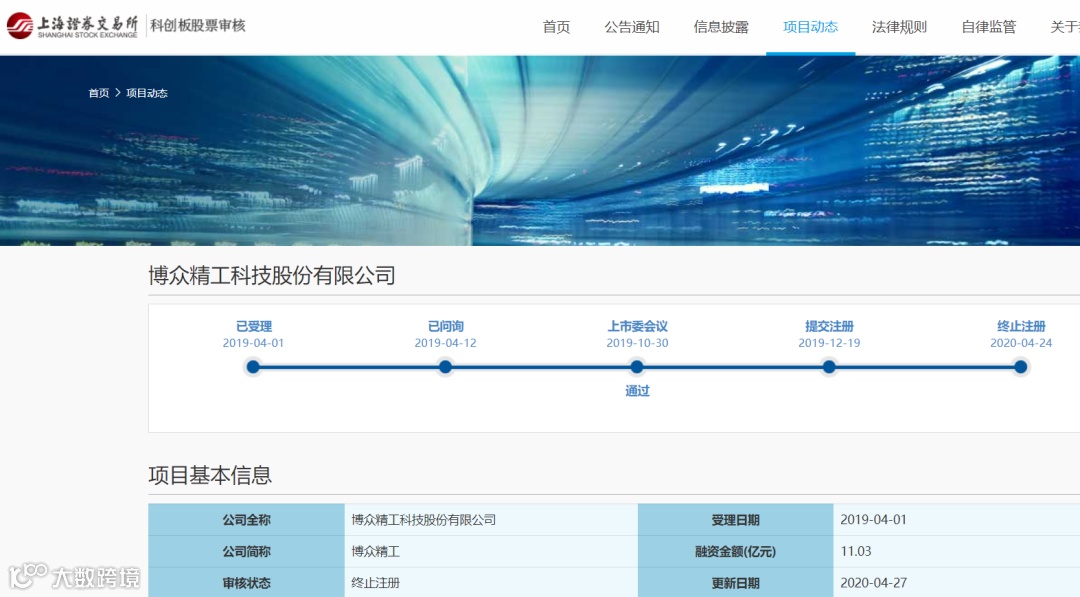Go to 首页 via the breadcrumb
1080x597 pixels.
tap(98, 93)
